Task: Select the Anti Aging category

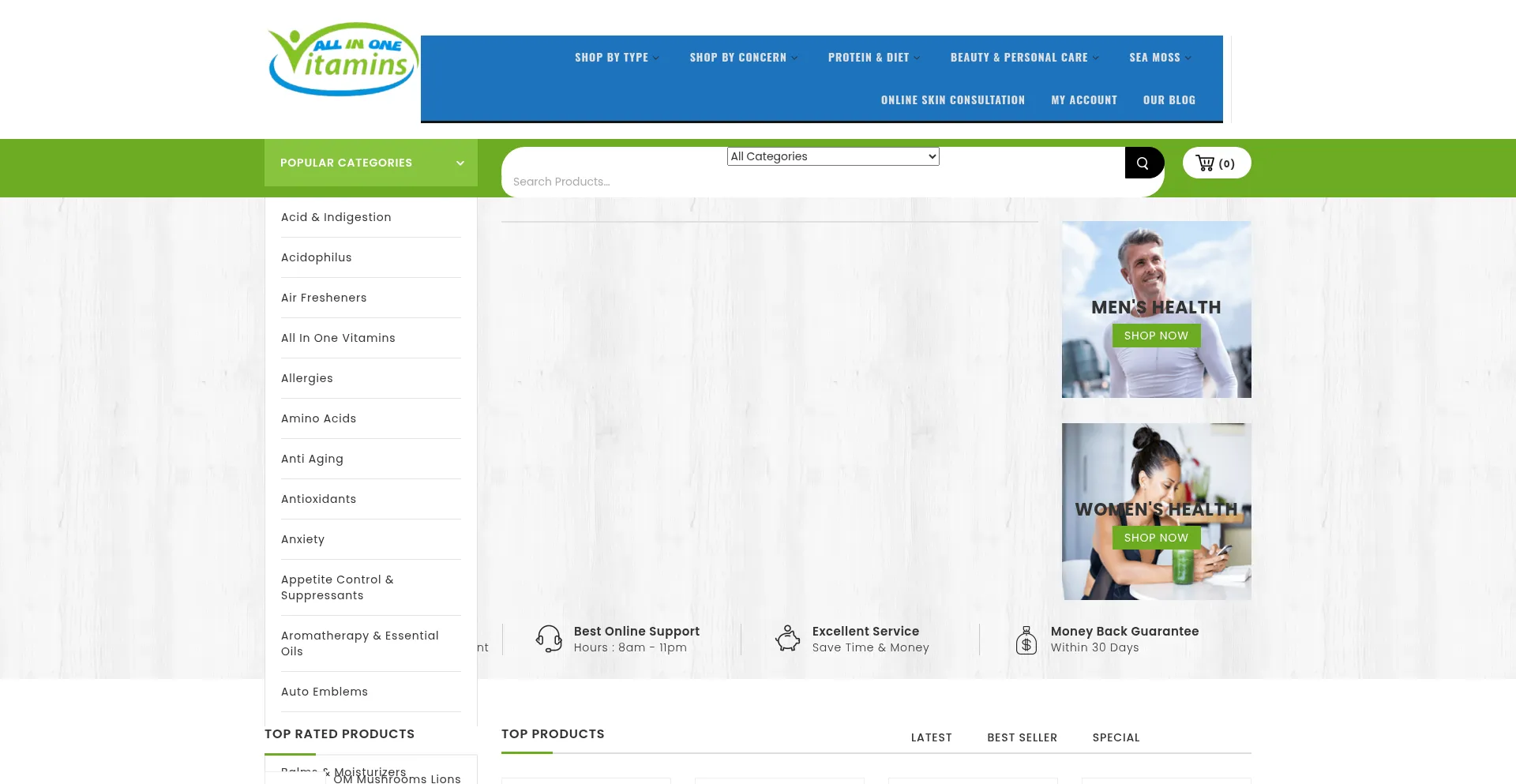Action: coord(312,459)
